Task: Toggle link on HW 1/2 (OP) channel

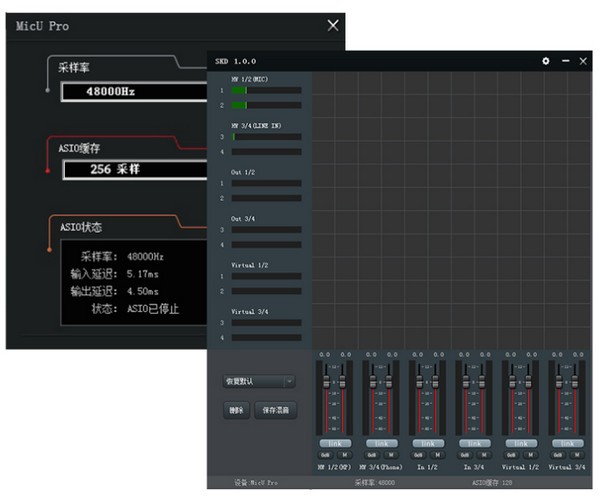Action: tap(333, 442)
